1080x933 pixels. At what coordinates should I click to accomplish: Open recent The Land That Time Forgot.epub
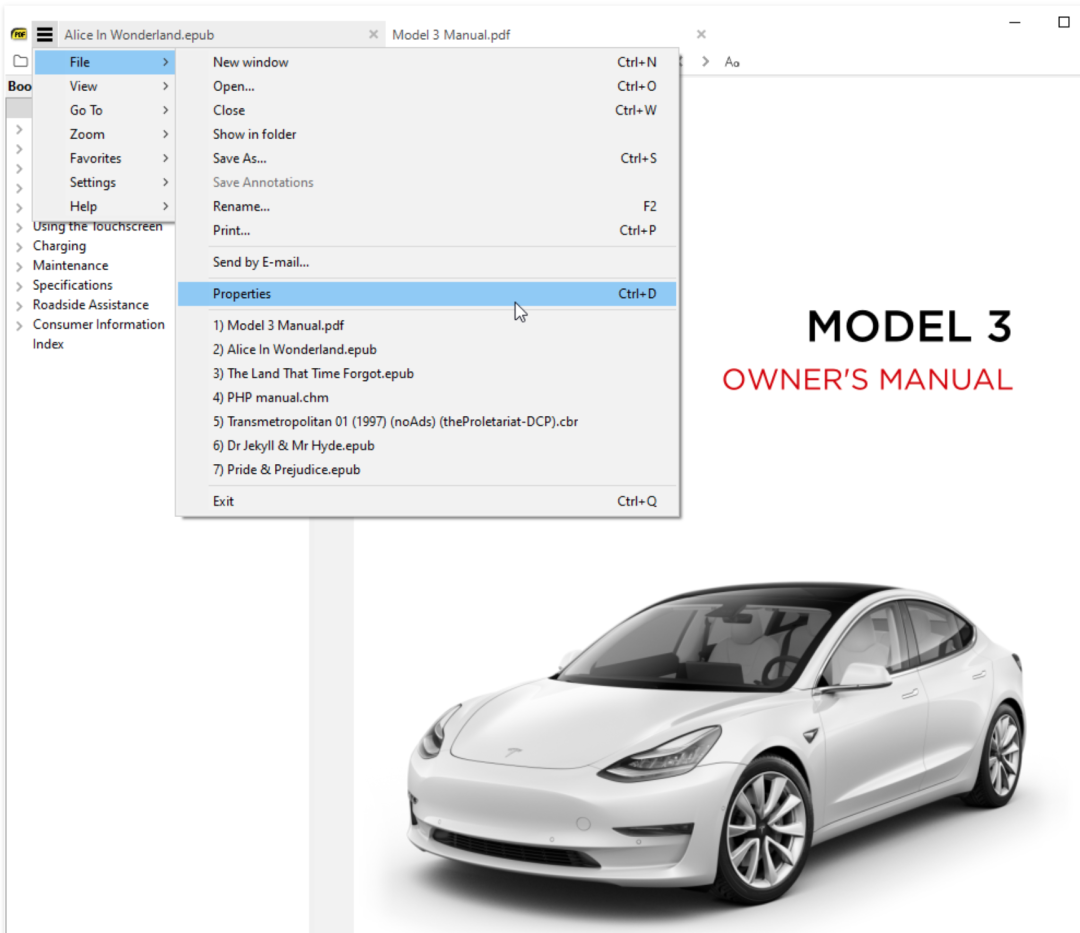pyautogui.click(x=427, y=374)
